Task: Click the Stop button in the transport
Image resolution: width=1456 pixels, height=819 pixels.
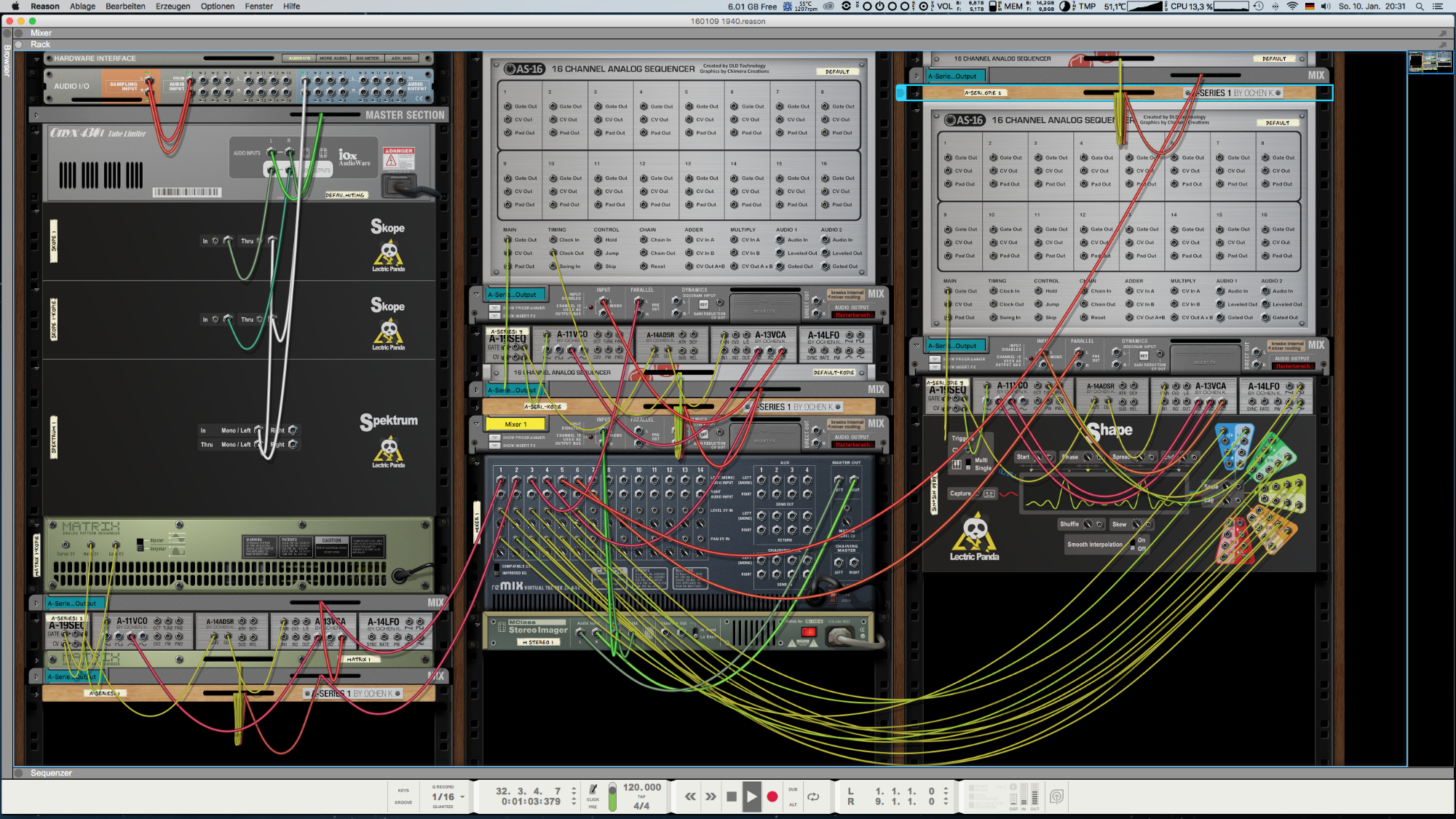Action: (x=732, y=796)
